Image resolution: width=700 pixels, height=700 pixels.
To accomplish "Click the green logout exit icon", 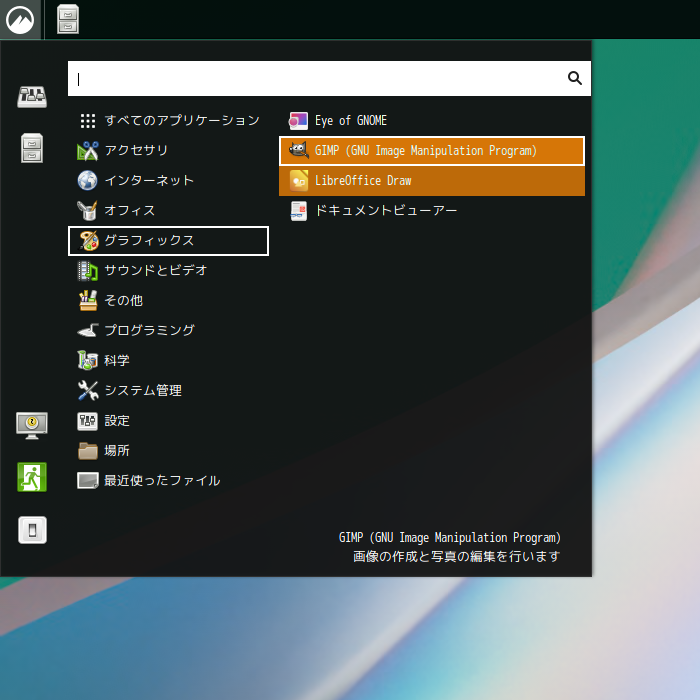I will 32,477.
